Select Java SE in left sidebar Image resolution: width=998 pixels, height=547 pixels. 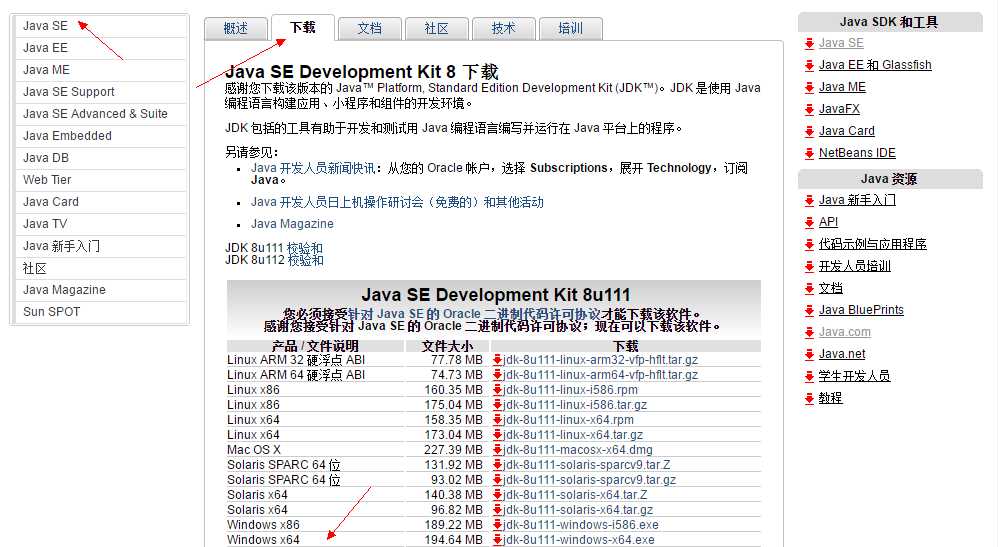coord(101,26)
